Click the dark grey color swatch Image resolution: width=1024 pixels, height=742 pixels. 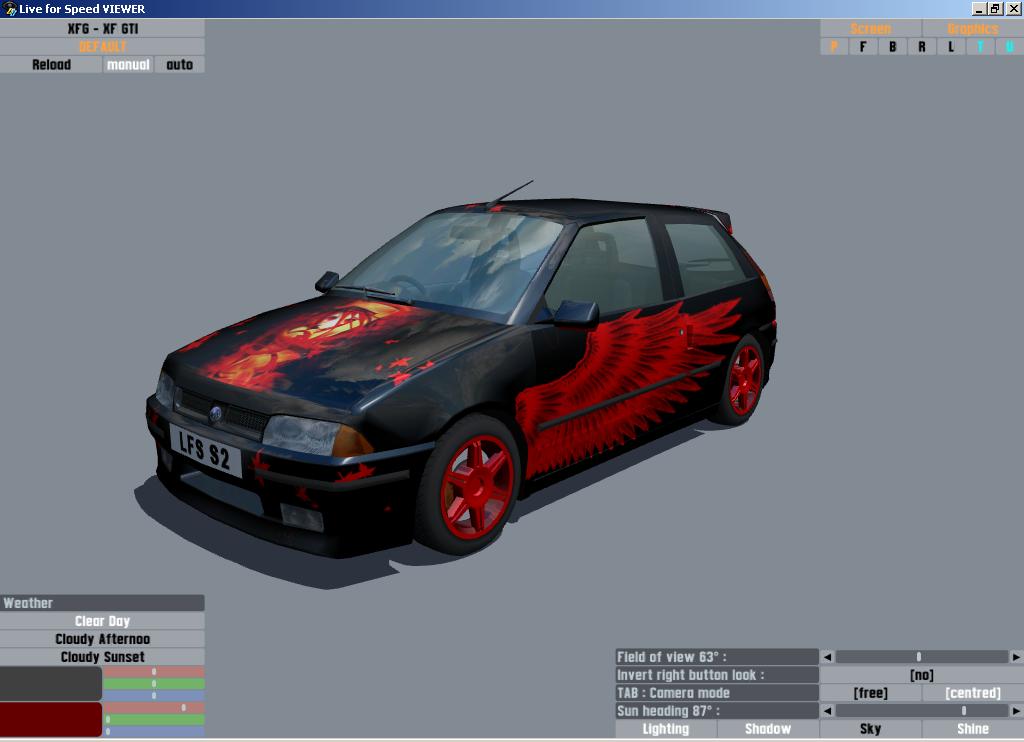(51, 684)
